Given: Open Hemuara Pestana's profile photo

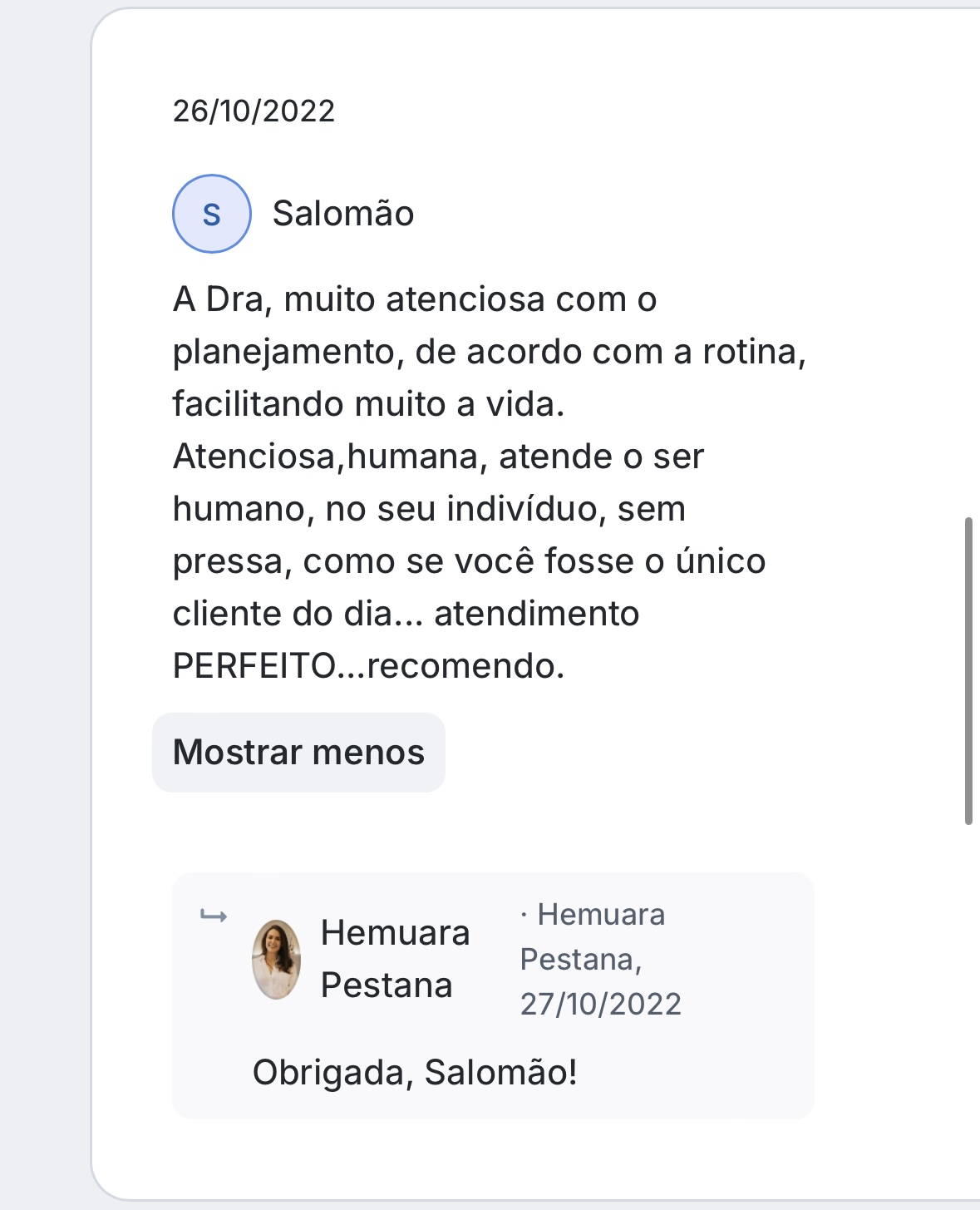Looking at the screenshot, I should [x=276, y=959].
